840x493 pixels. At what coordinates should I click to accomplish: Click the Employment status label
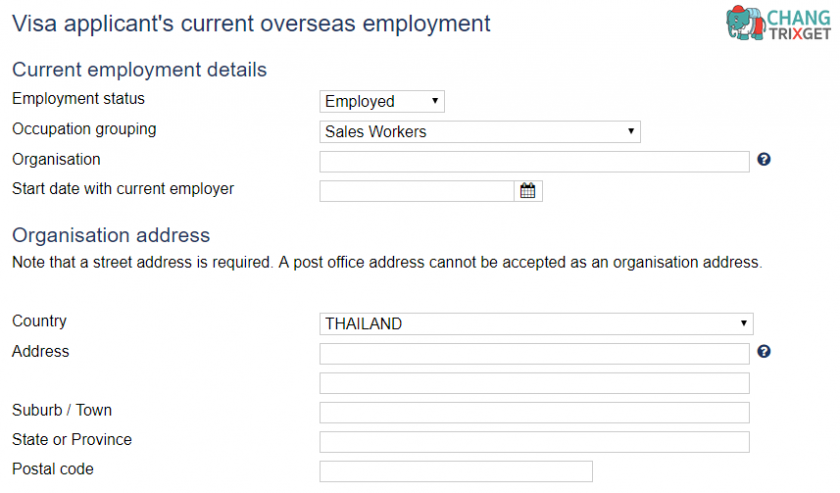point(78,99)
